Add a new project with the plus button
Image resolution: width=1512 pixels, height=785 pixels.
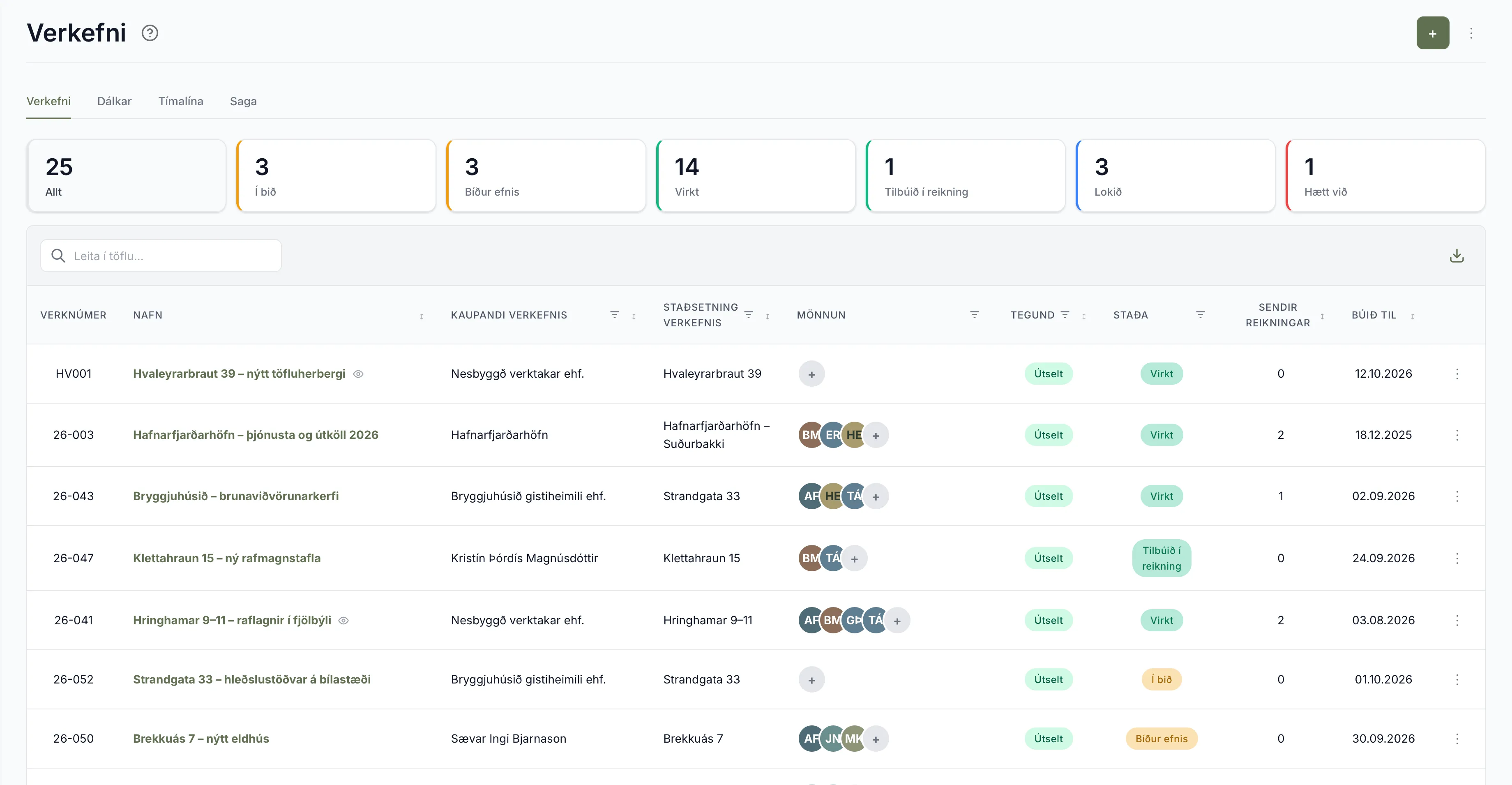pyautogui.click(x=1432, y=33)
